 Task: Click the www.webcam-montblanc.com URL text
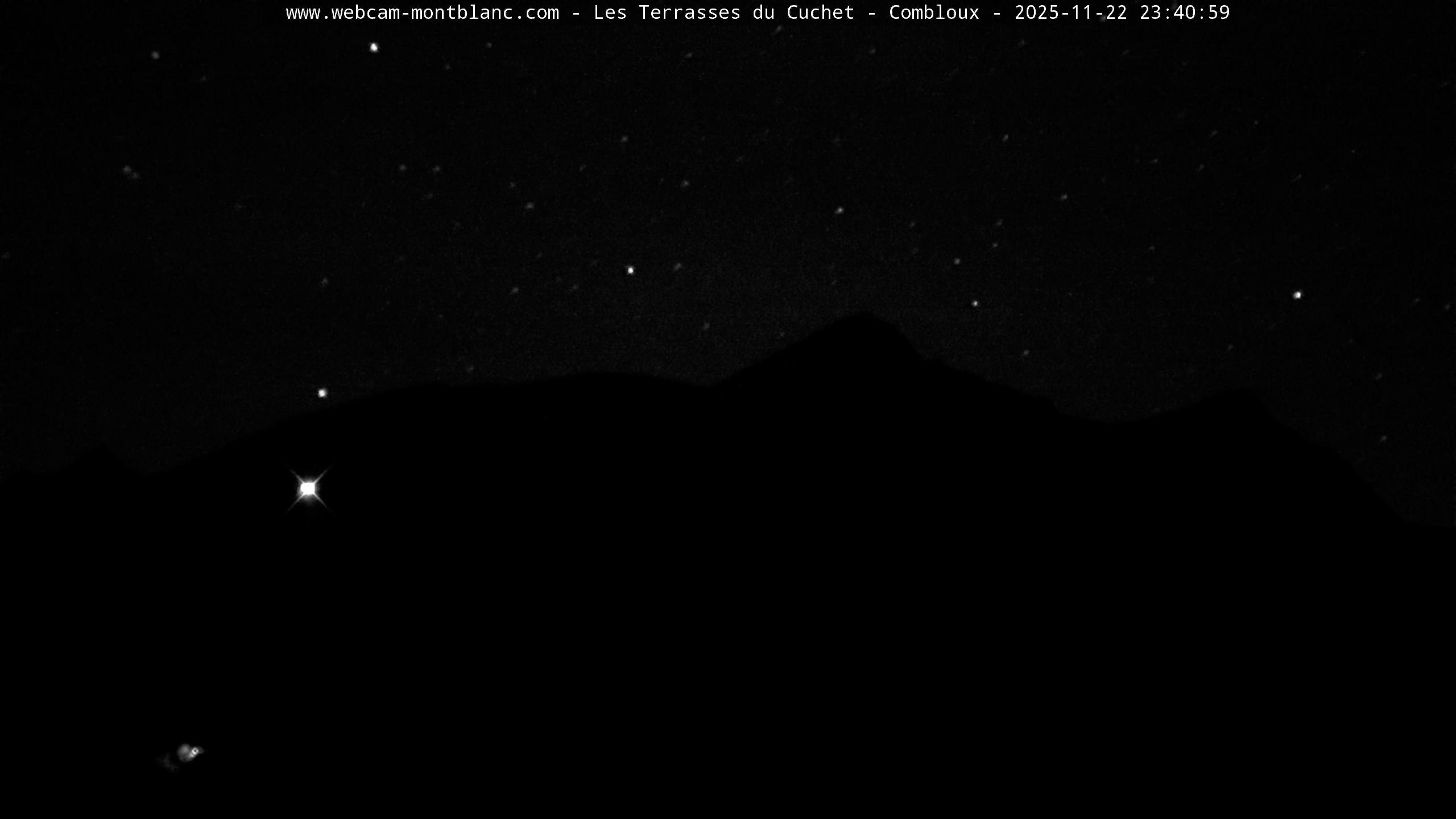[422, 13]
